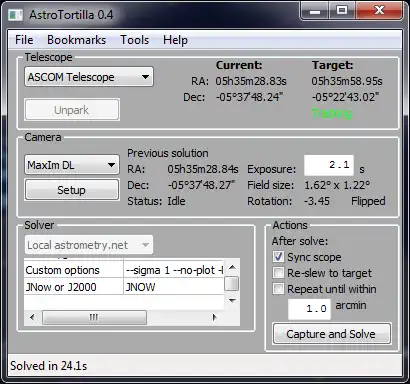Click the target RA value 05h35m58.95s
The image size is (410, 384).
[347, 81]
